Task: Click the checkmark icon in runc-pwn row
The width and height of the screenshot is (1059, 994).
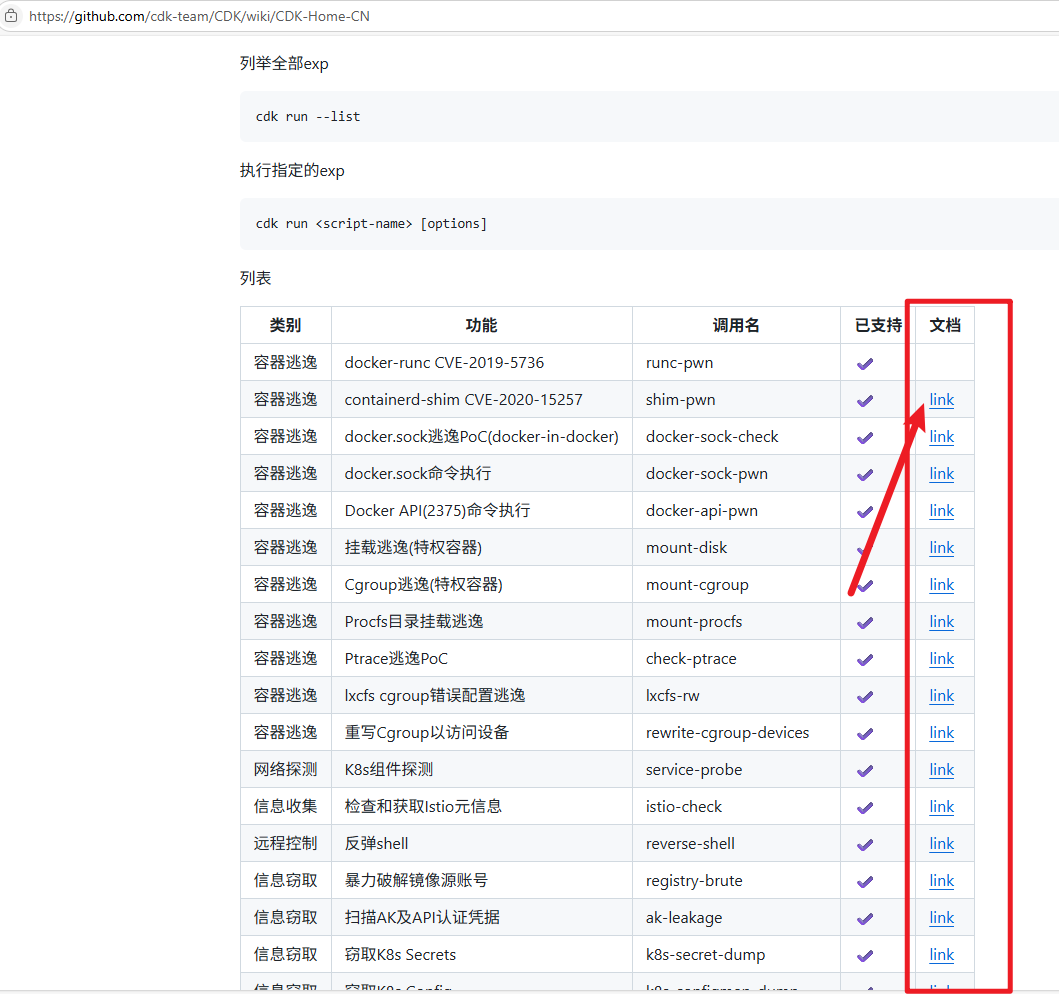Action: [x=865, y=363]
